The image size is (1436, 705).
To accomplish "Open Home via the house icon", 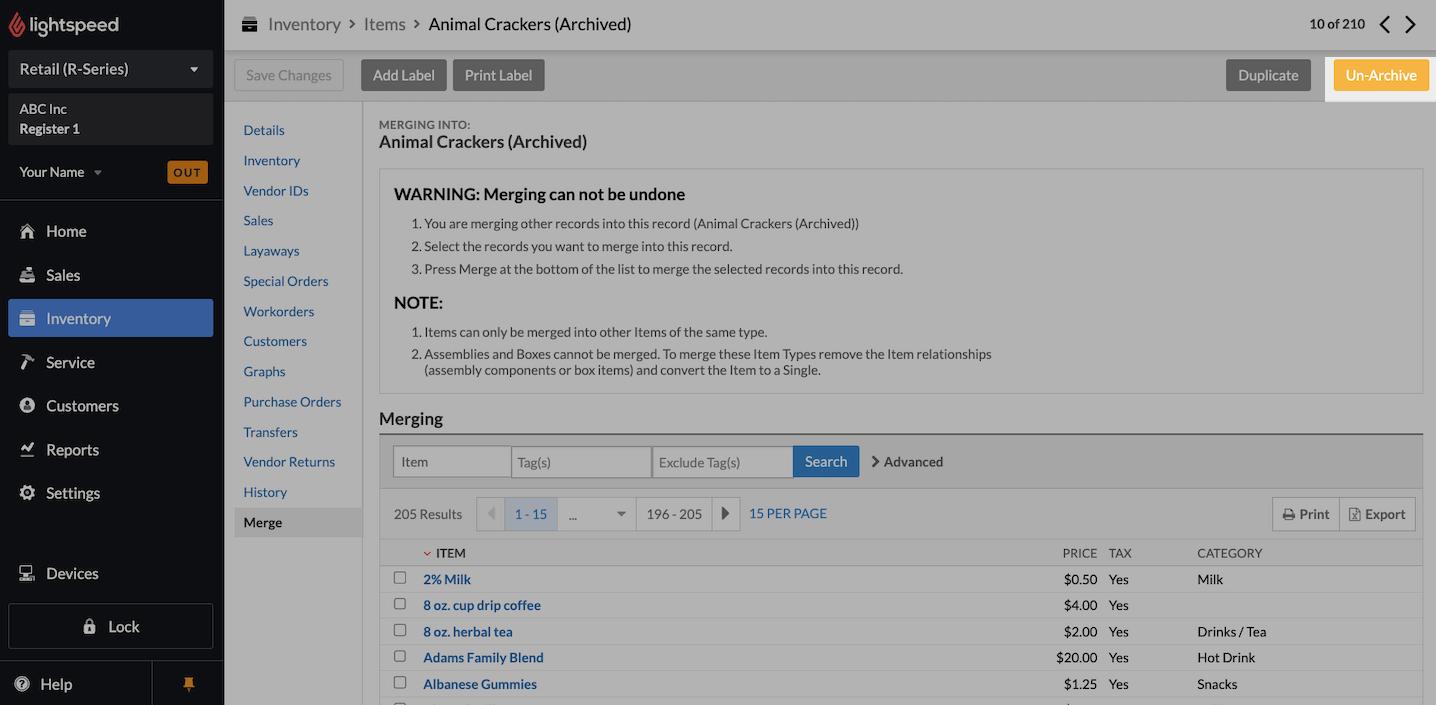I will (27, 231).
